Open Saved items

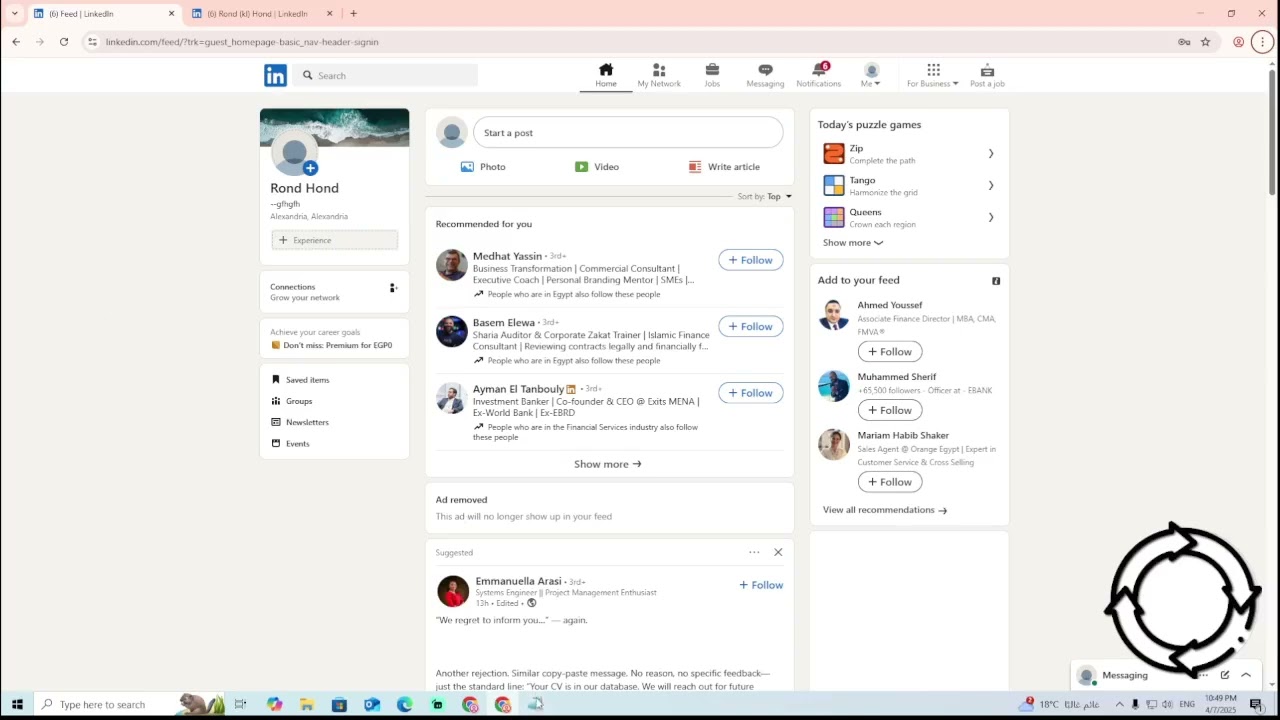[300, 380]
